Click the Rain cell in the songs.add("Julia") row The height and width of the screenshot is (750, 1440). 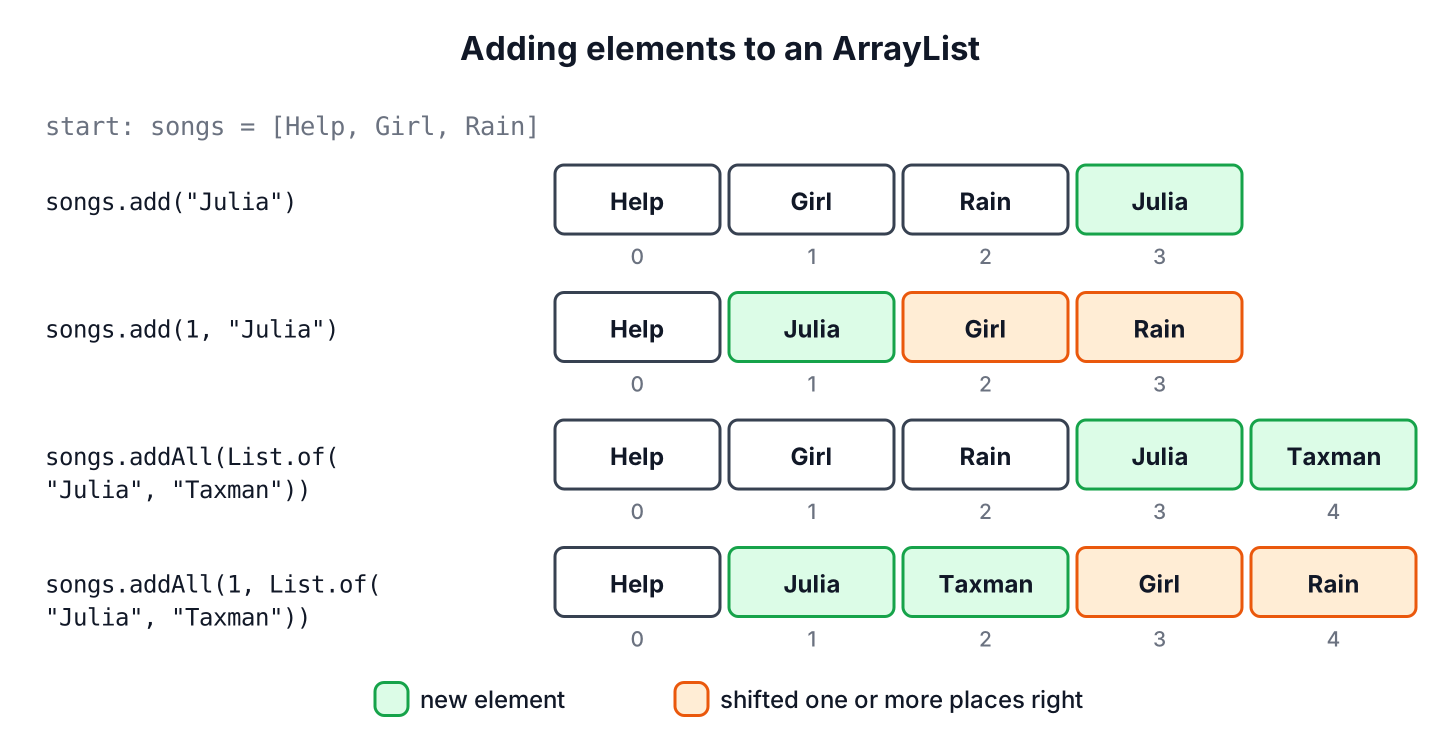coord(985,199)
